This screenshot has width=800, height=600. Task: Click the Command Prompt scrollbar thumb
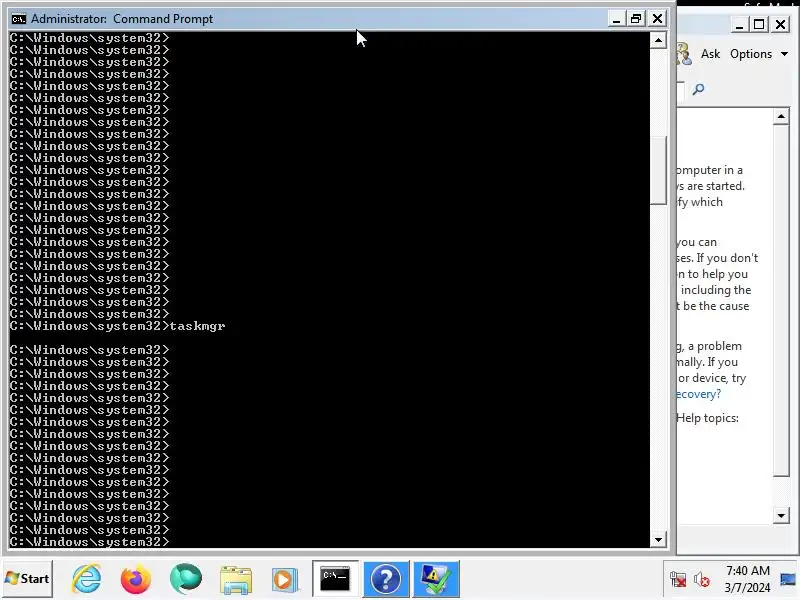click(659, 170)
